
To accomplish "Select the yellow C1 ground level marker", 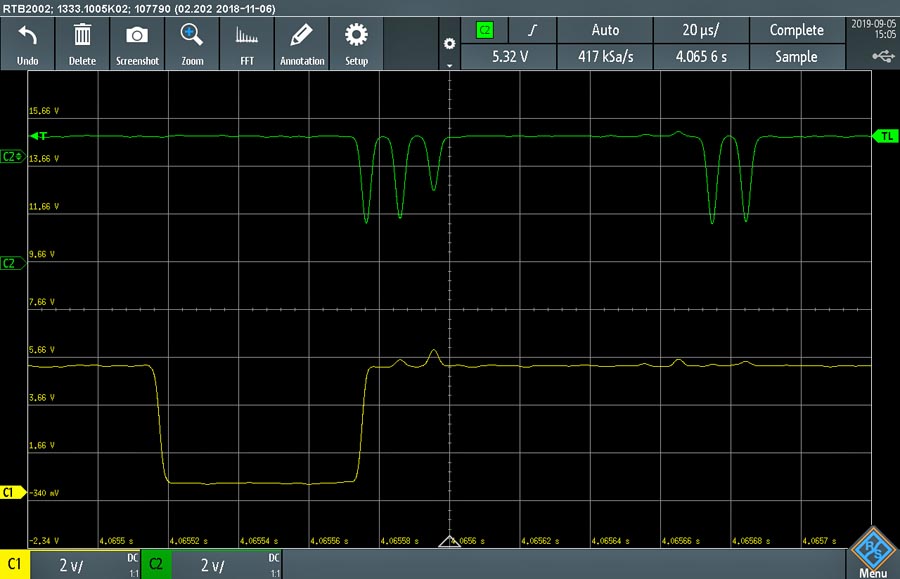I will pos(13,492).
